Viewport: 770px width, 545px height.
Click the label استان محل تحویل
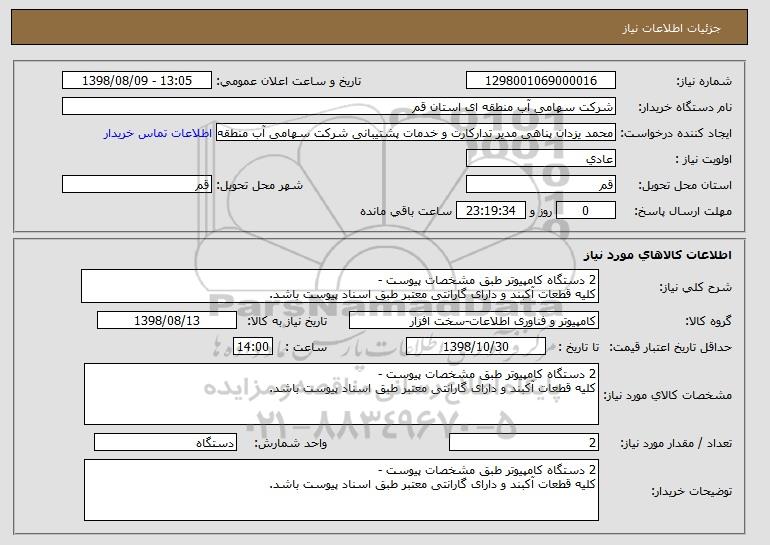685,186
